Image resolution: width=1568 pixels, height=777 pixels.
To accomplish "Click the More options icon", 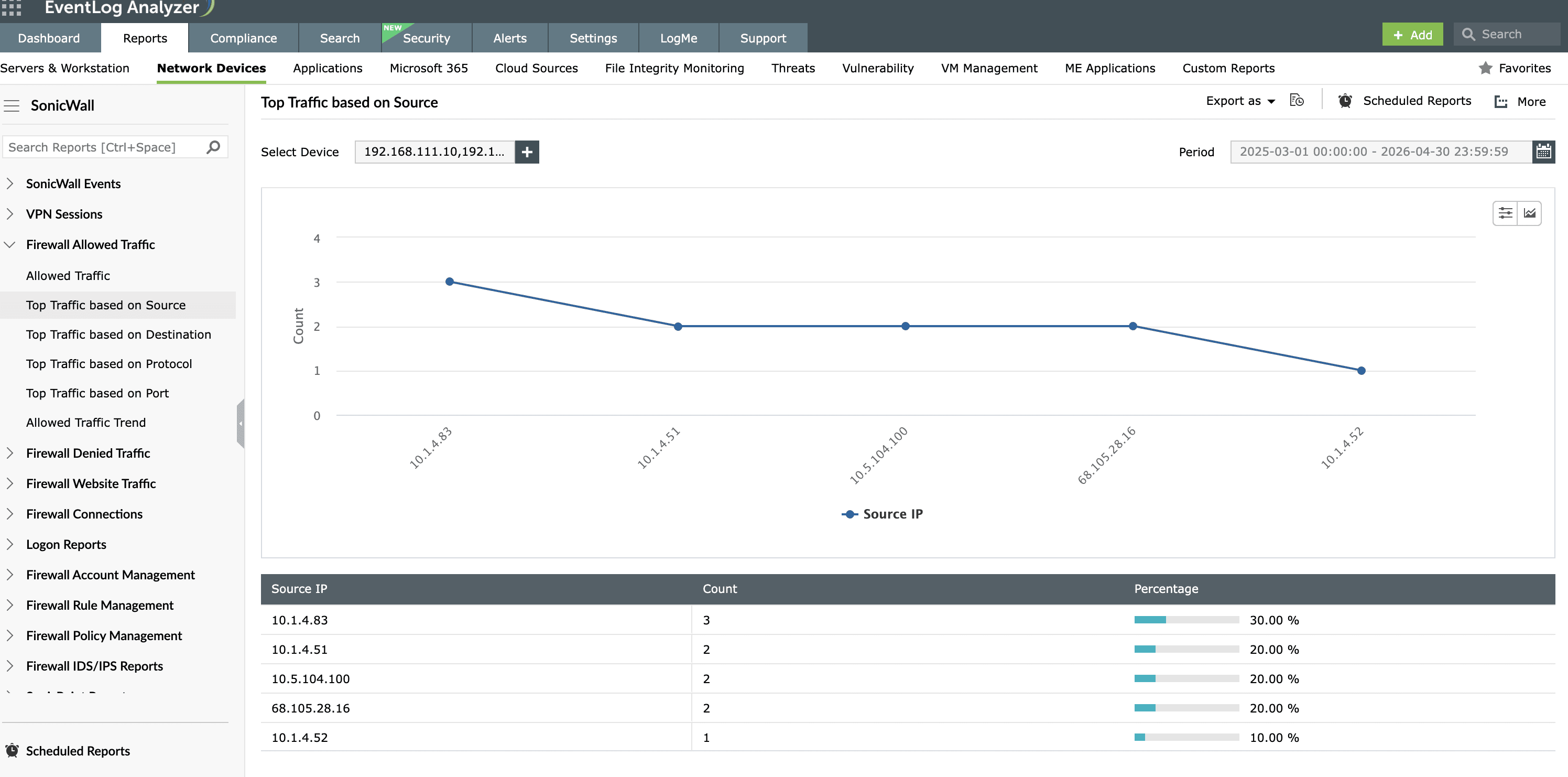I will point(1501,102).
